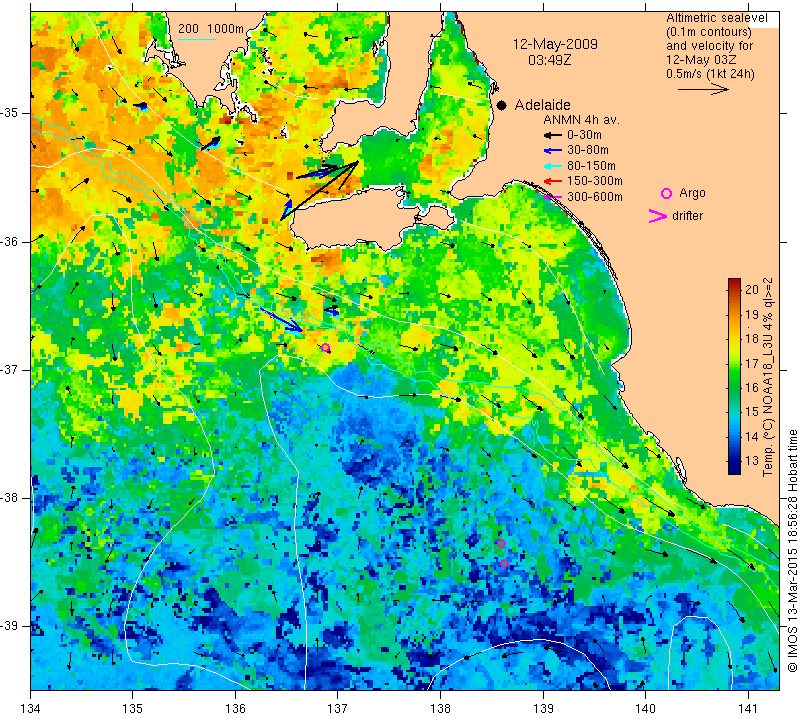Click the time text '03:49Z'
This screenshot has width=800, height=720.
coord(549,60)
